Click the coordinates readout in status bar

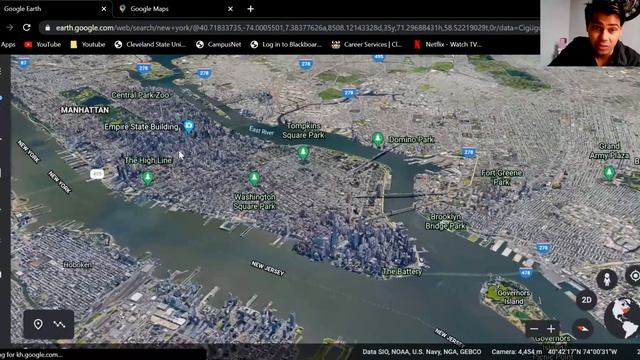pos(582,351)
